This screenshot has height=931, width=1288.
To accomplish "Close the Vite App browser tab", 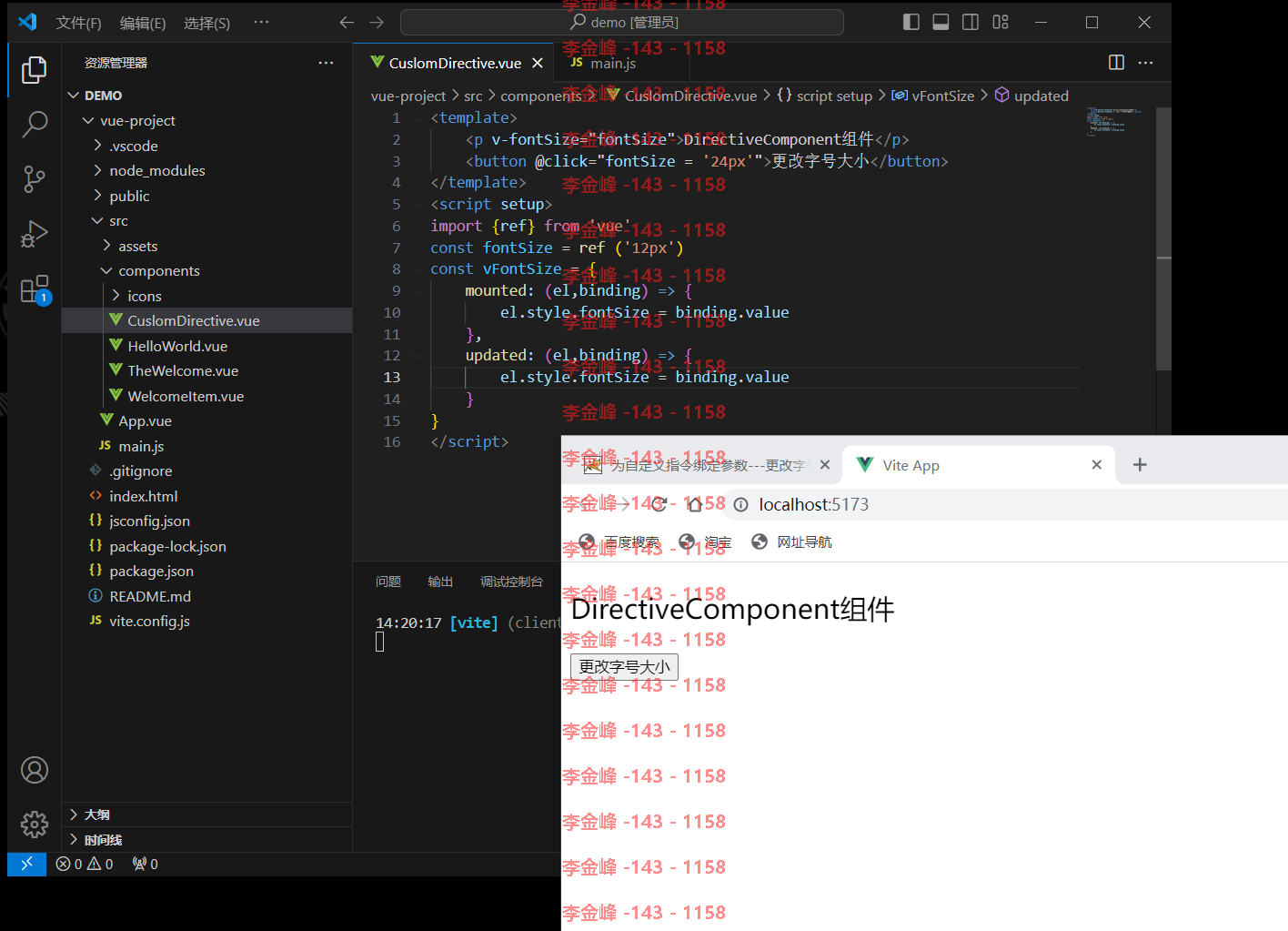I will [x=1097, y=465].
